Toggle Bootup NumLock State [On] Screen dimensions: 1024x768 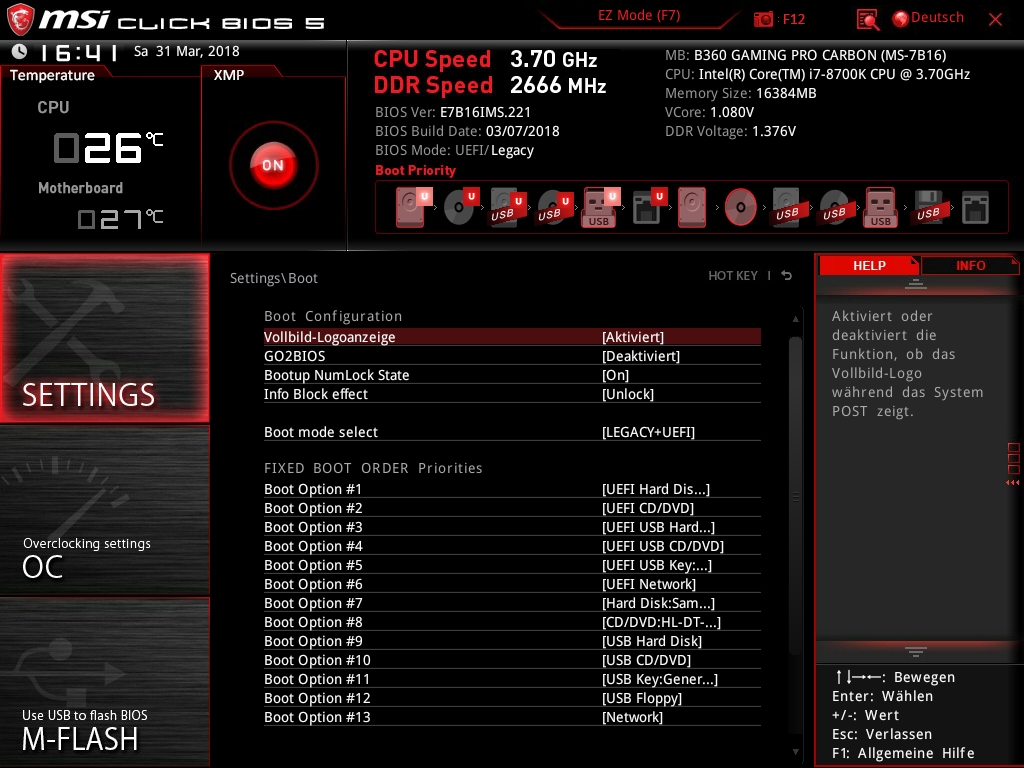click(512, 375)
